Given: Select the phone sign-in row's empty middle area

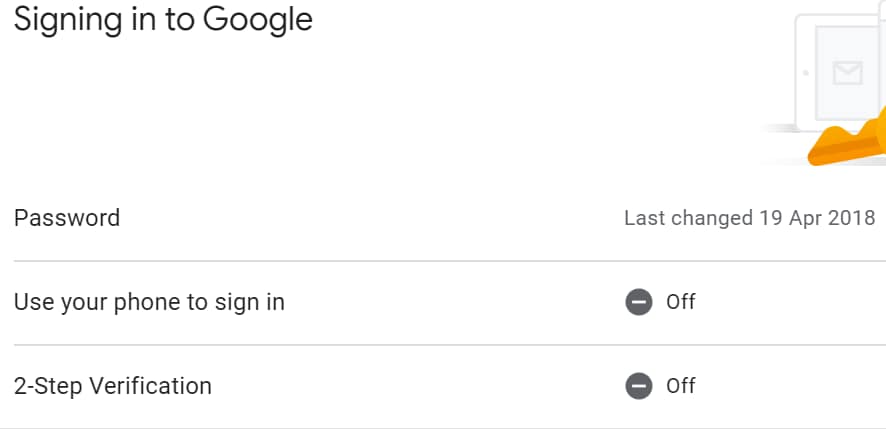Looking at the screenshot, I should tap(452, 303).
